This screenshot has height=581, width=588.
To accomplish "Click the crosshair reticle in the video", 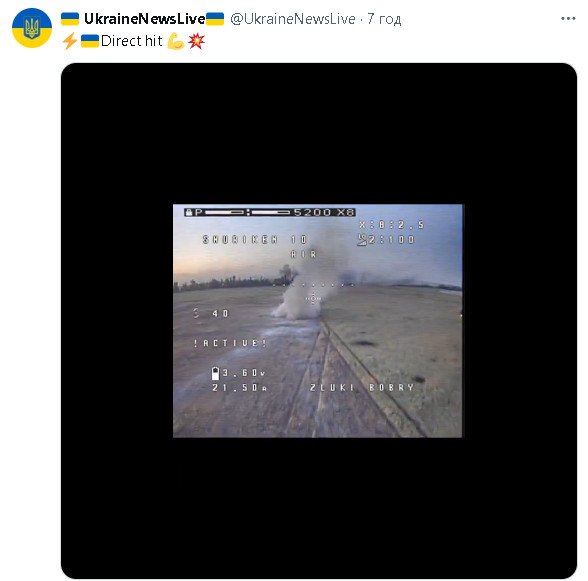I will point(313,299).
